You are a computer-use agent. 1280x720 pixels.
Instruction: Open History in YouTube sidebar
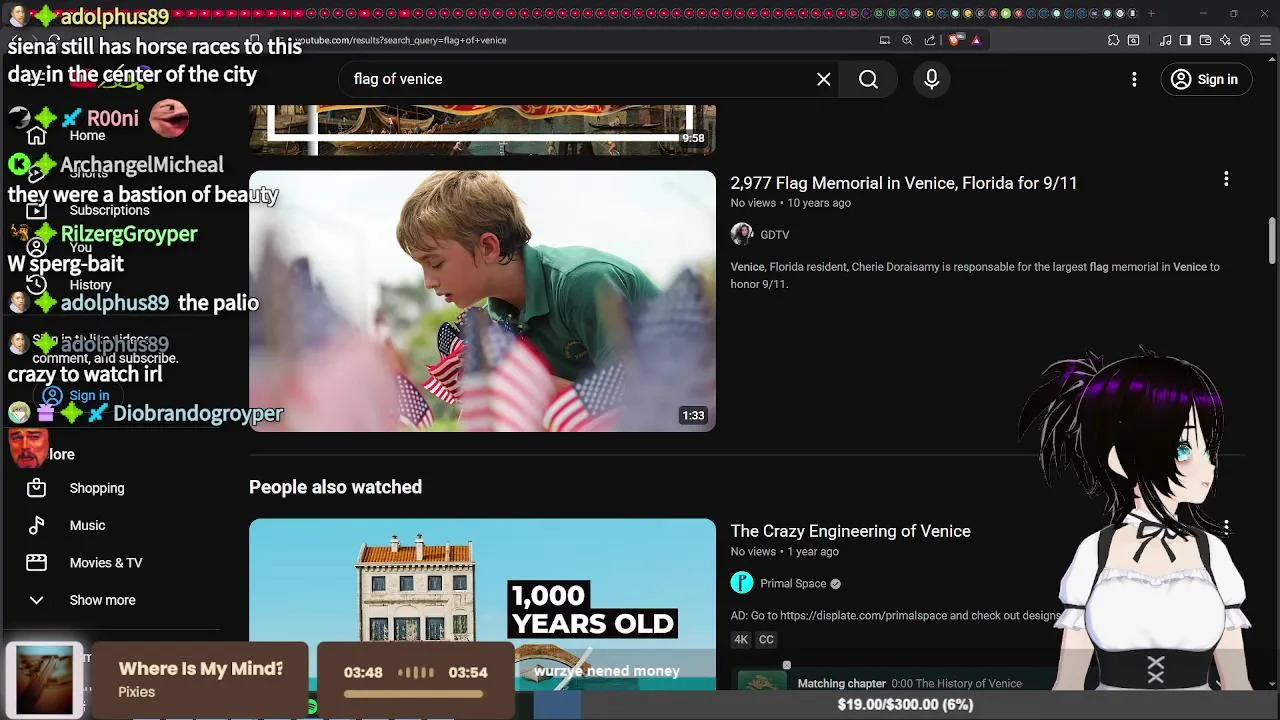pyautogui.click(x=70, y=285)
